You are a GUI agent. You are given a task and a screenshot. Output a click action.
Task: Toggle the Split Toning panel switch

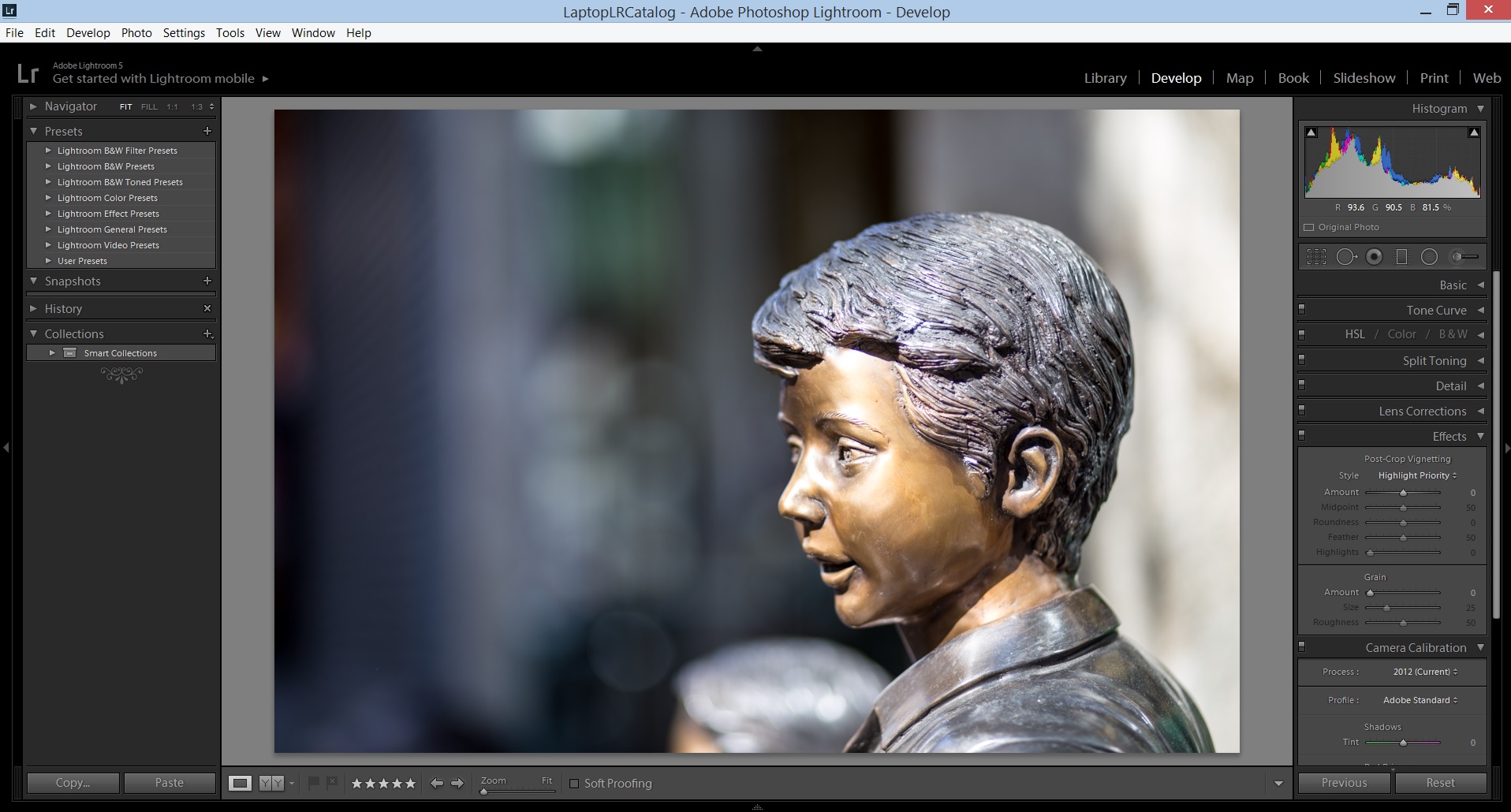point(1301,359)
